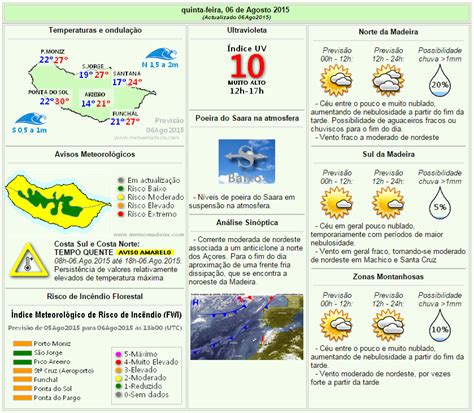This screenshot has height=413, width=474.
Task: Click the Índice Meteorológico de Risco de Incêndio title
Action: point(96,315)
